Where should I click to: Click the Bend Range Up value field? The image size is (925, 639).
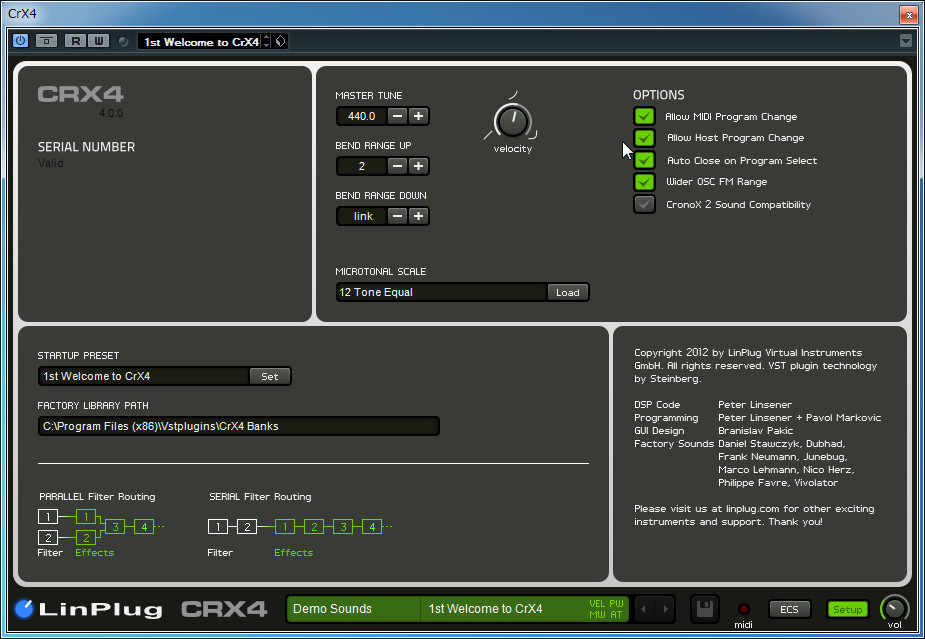coord(362,166)
